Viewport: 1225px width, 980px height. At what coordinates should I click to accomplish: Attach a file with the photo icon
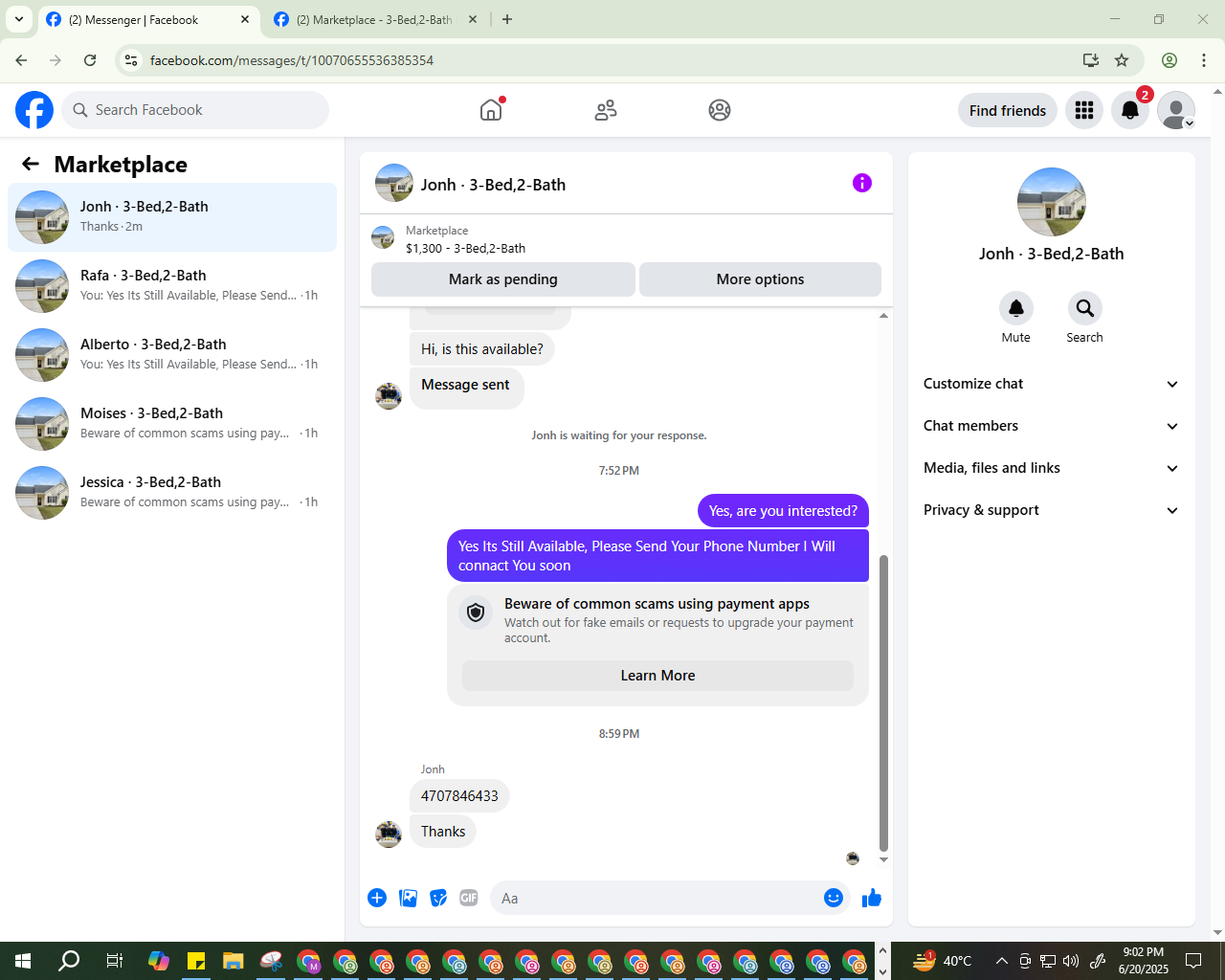[x=408, y=898]
